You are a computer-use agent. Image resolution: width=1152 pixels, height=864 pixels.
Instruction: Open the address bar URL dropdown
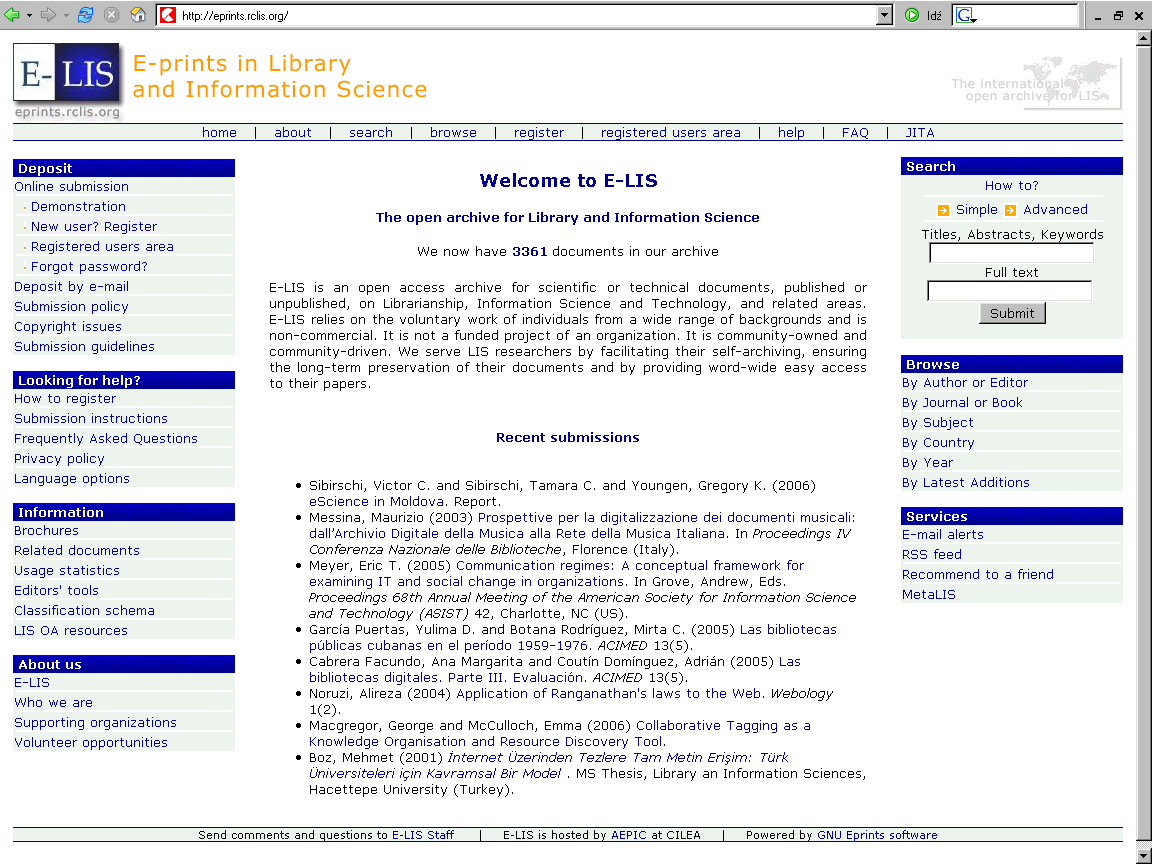point(884,15)
